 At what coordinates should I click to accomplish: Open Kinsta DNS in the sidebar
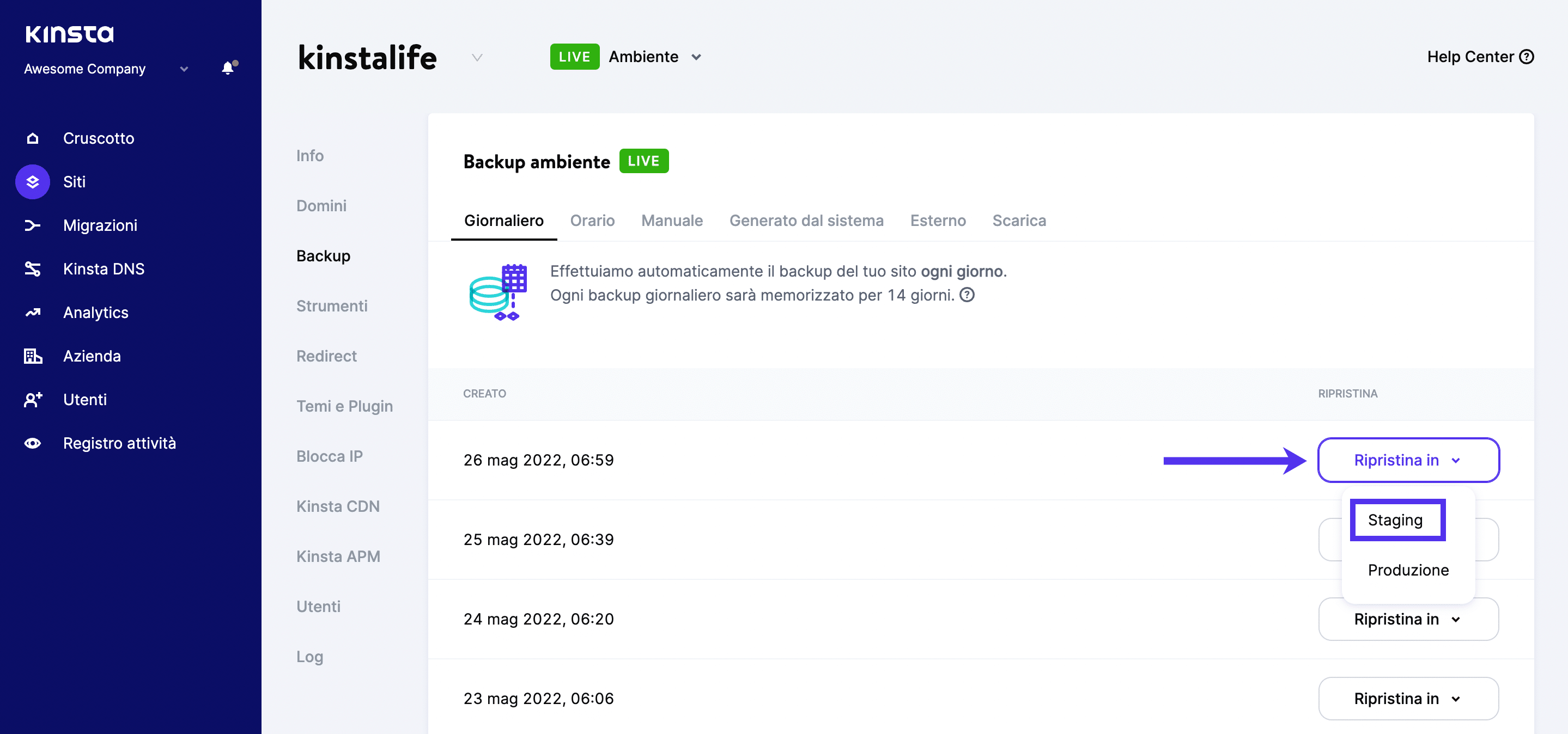[104, 269]
